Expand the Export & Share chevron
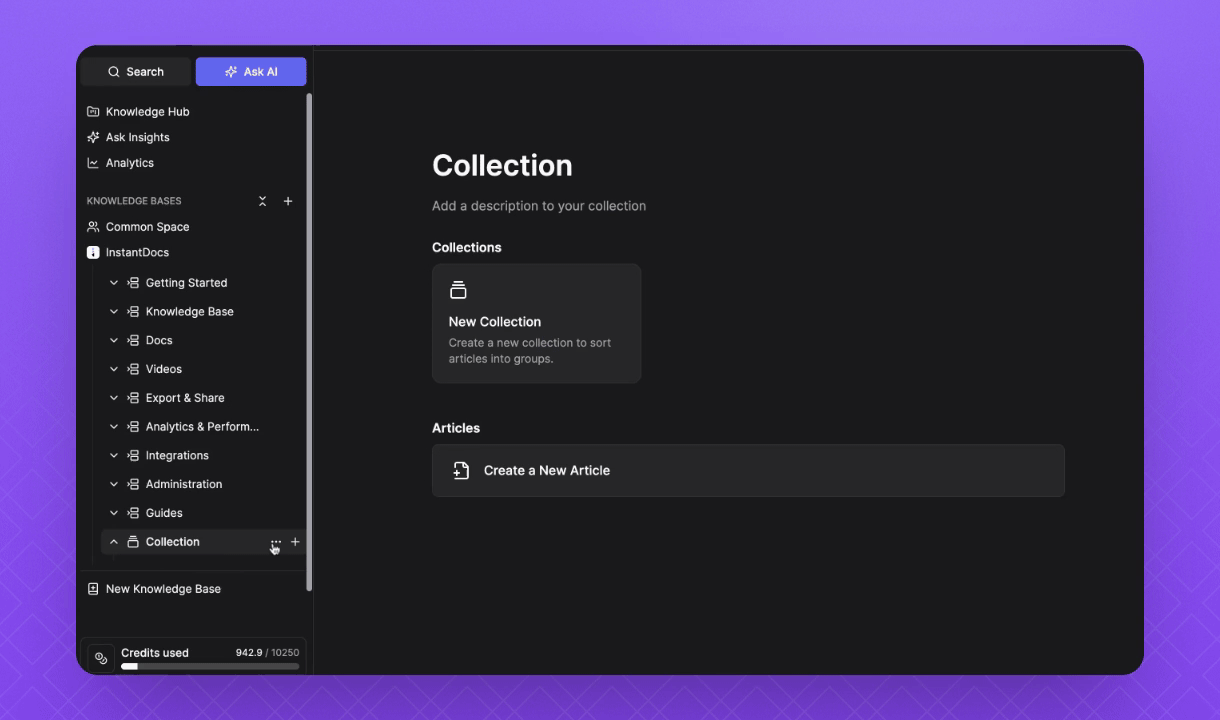This screenshot has width=1220, height=720. click(114, 398)
